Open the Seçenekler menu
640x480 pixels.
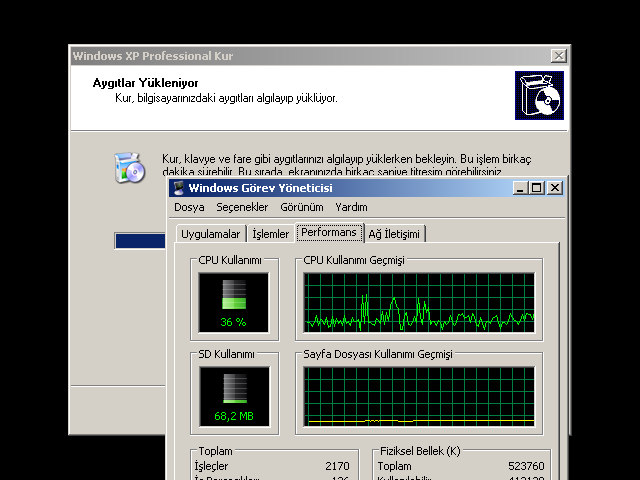pos(242,207)
